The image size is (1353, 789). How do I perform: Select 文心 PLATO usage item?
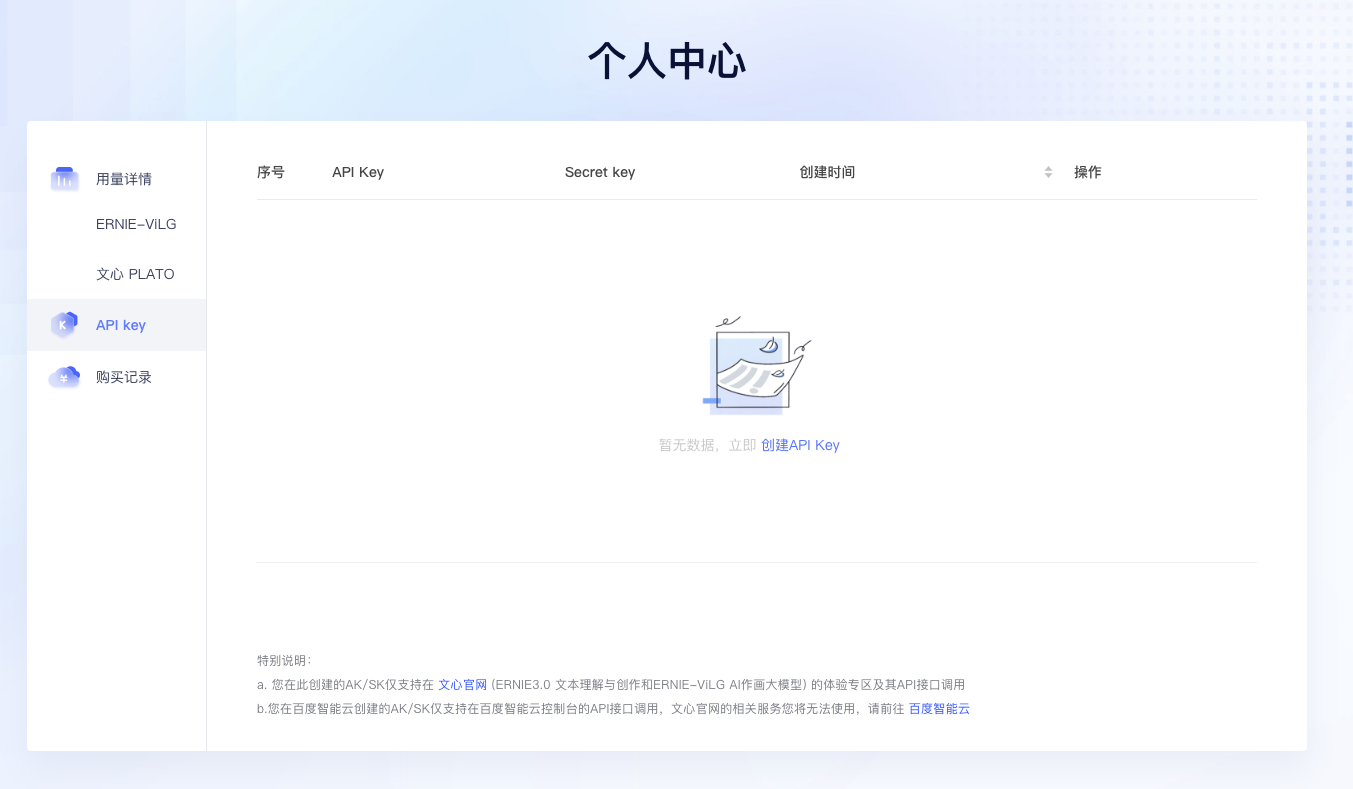[135, 274]
